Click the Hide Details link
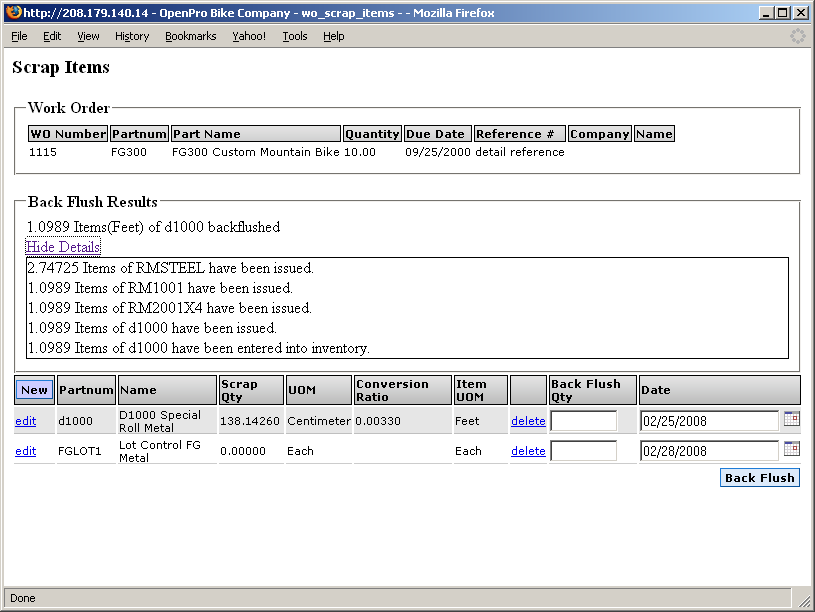 (63, 247)
